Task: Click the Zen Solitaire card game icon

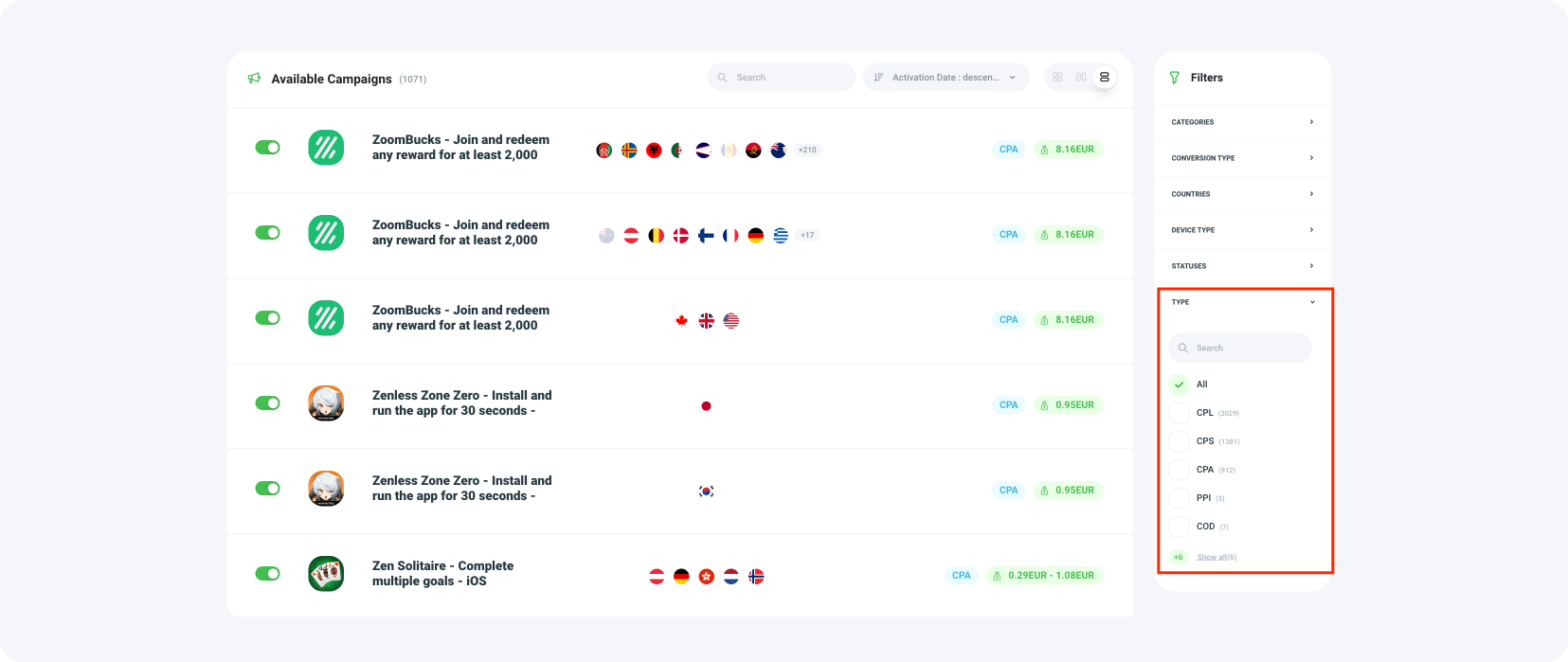Action: [326, 574]
